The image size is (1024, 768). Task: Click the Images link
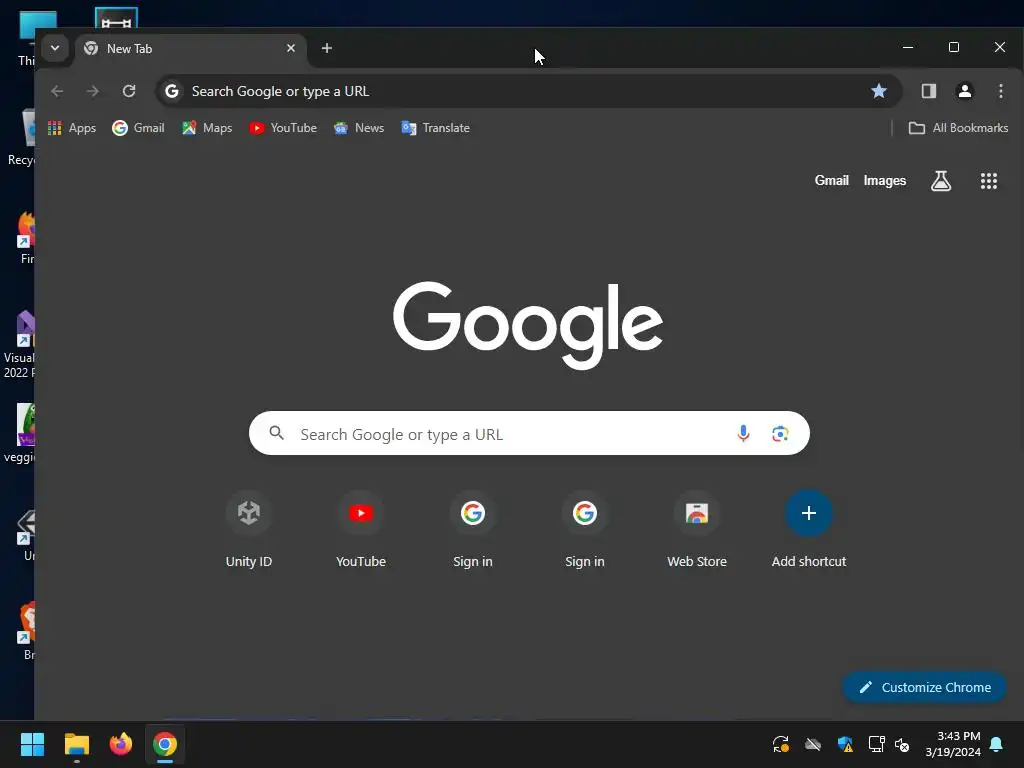pyautogui.click(x=884, y=181)
